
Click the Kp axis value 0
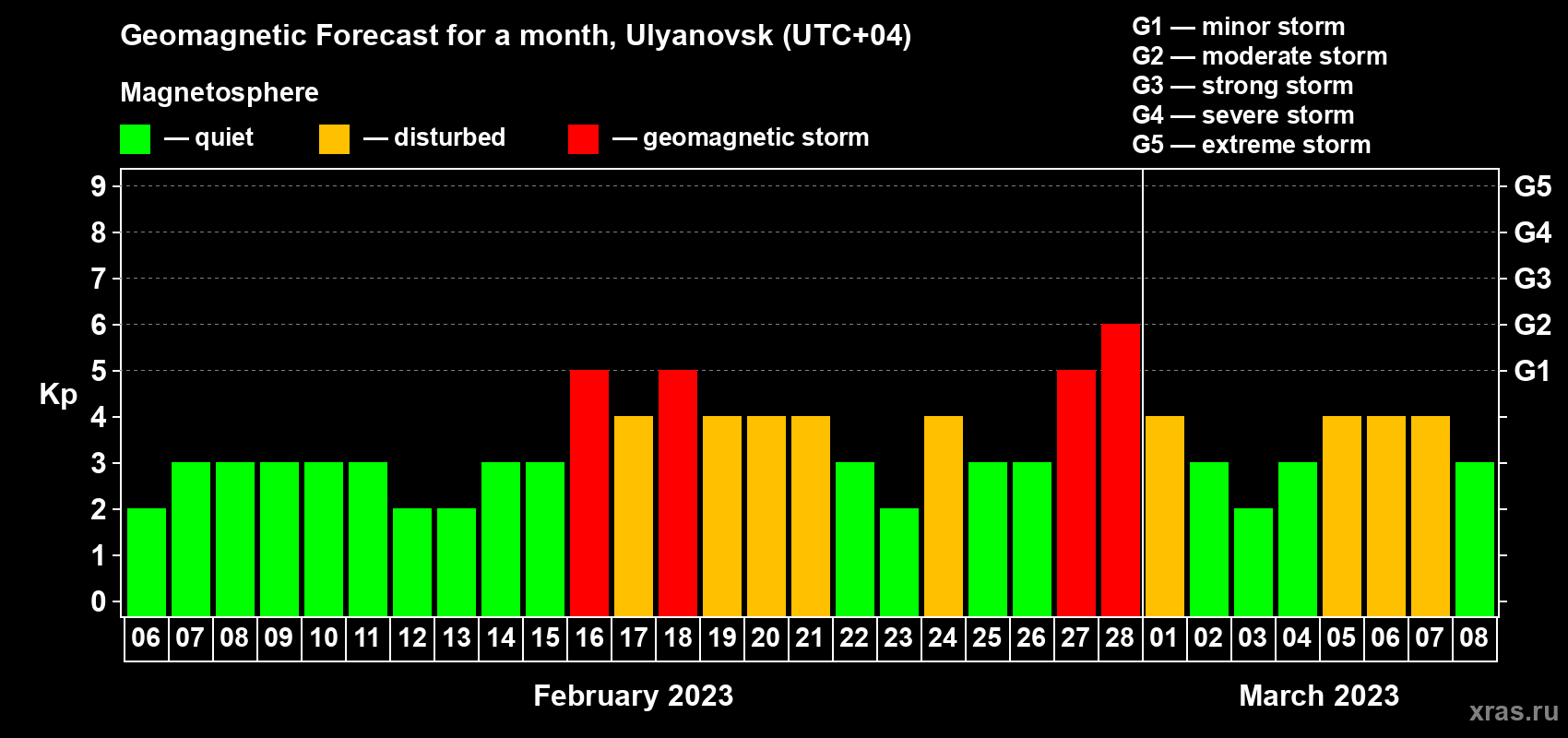coord(99,601)
